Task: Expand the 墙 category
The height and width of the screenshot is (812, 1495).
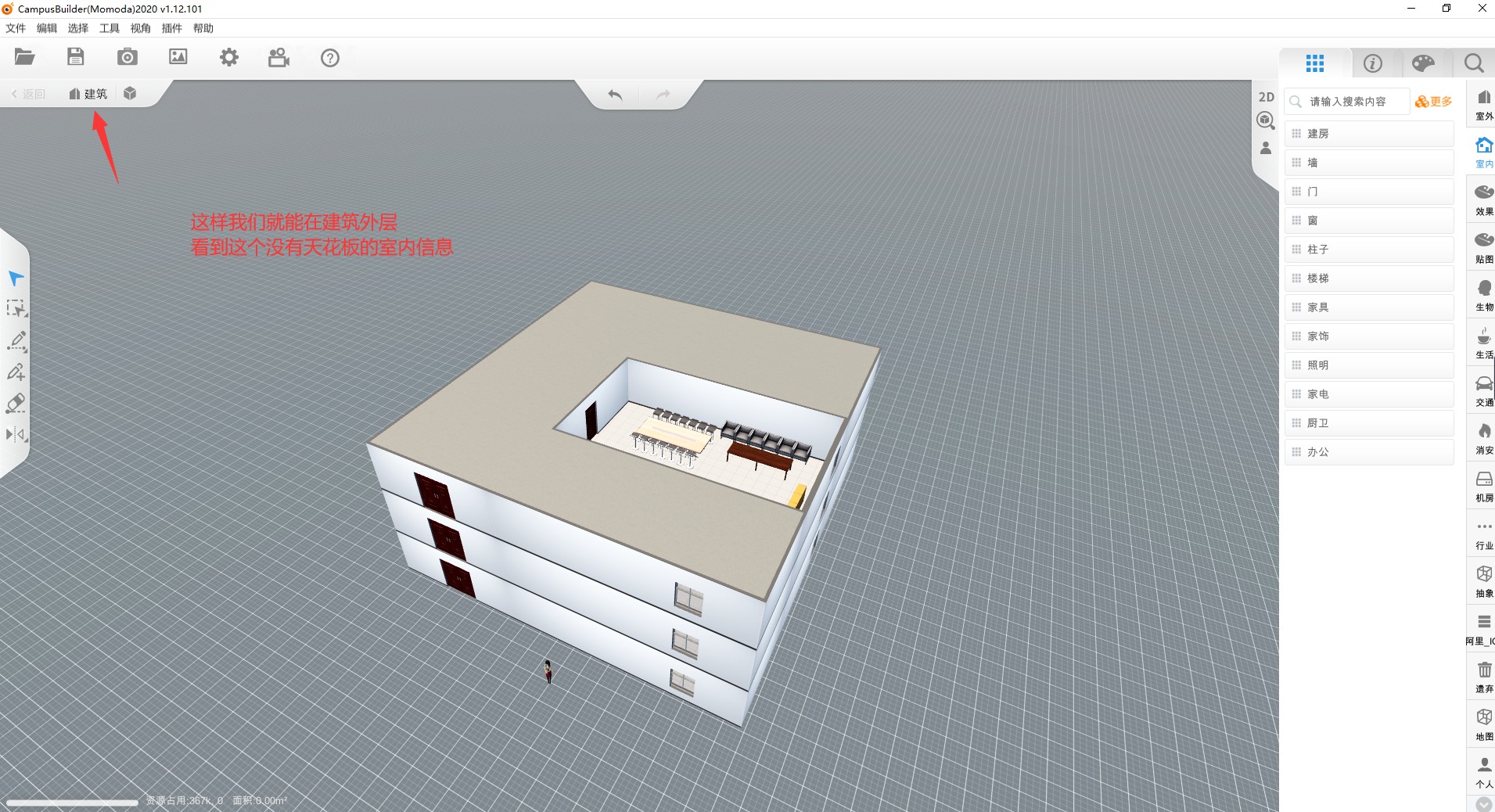Action: pos(1369,163)
